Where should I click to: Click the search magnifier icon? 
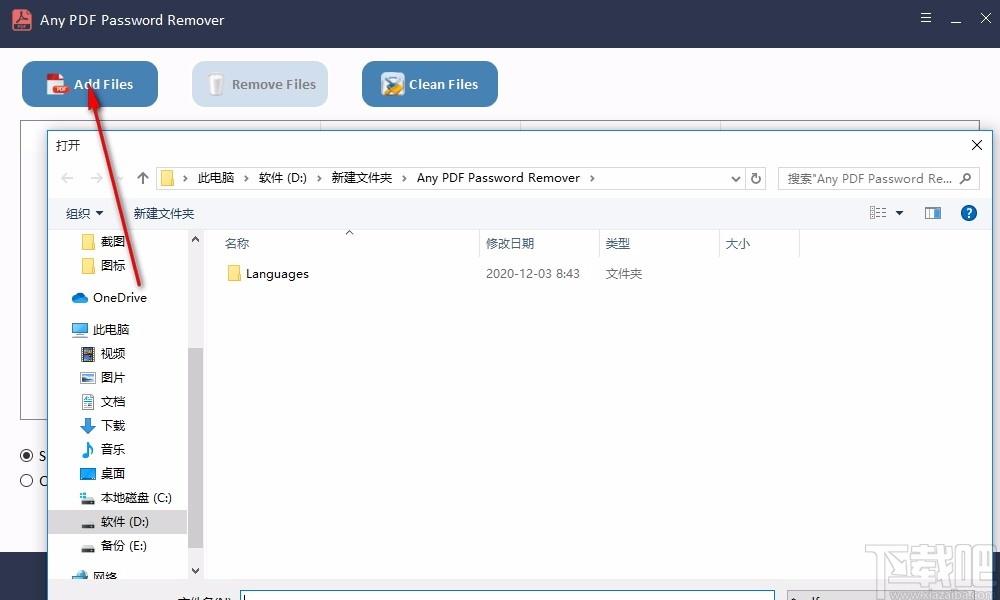(966, 179)
